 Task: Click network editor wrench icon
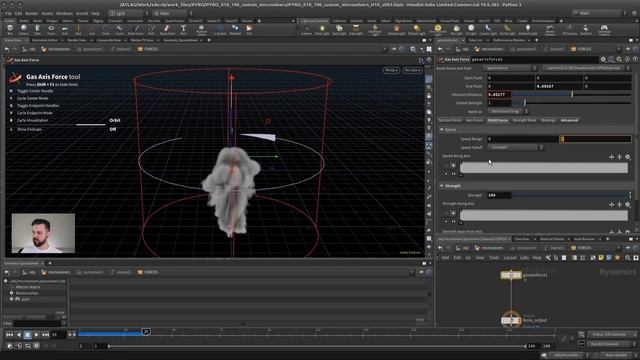(548, 258)
